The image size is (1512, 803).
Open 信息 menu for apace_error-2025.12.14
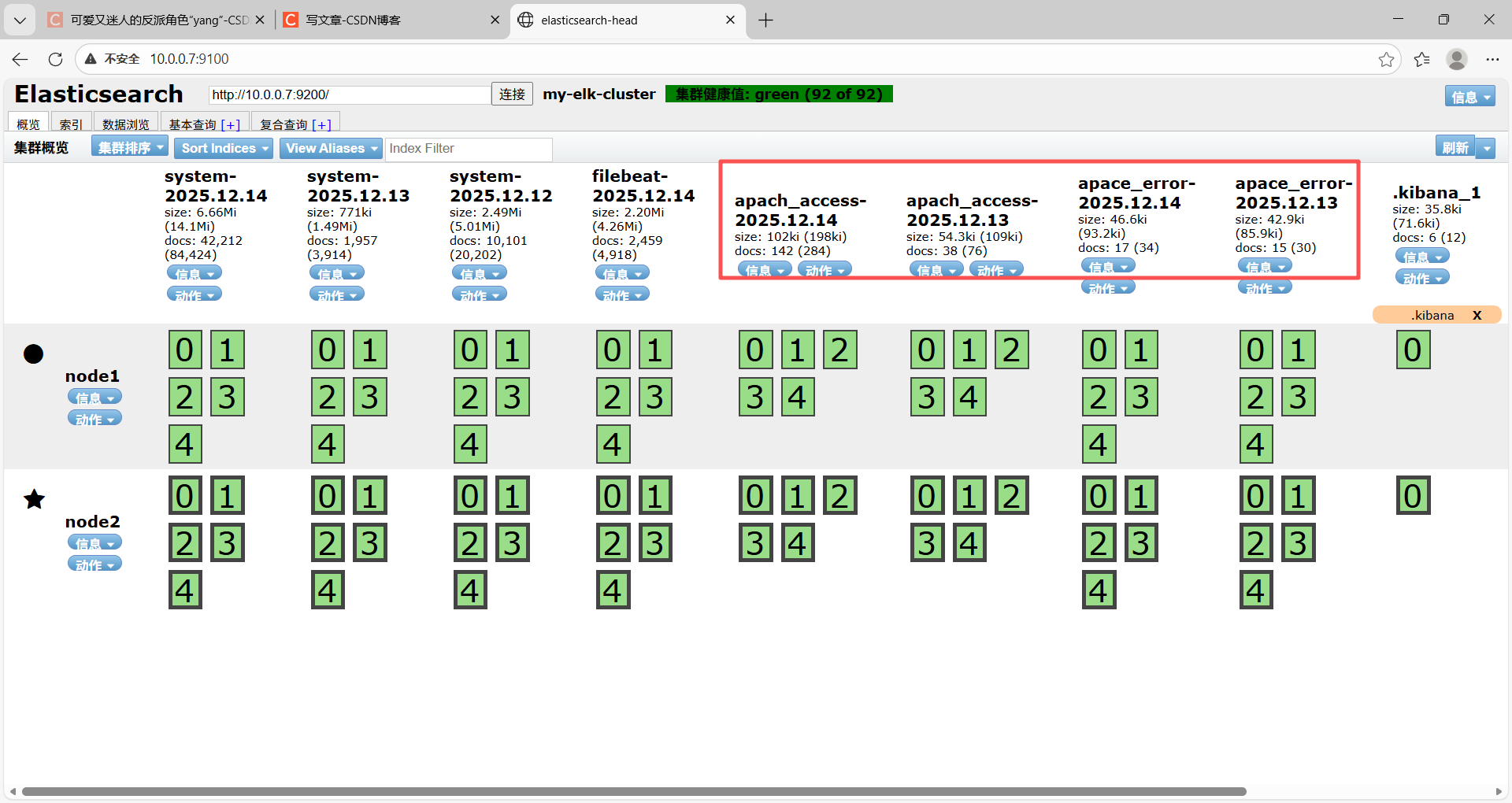(1108, 267)
